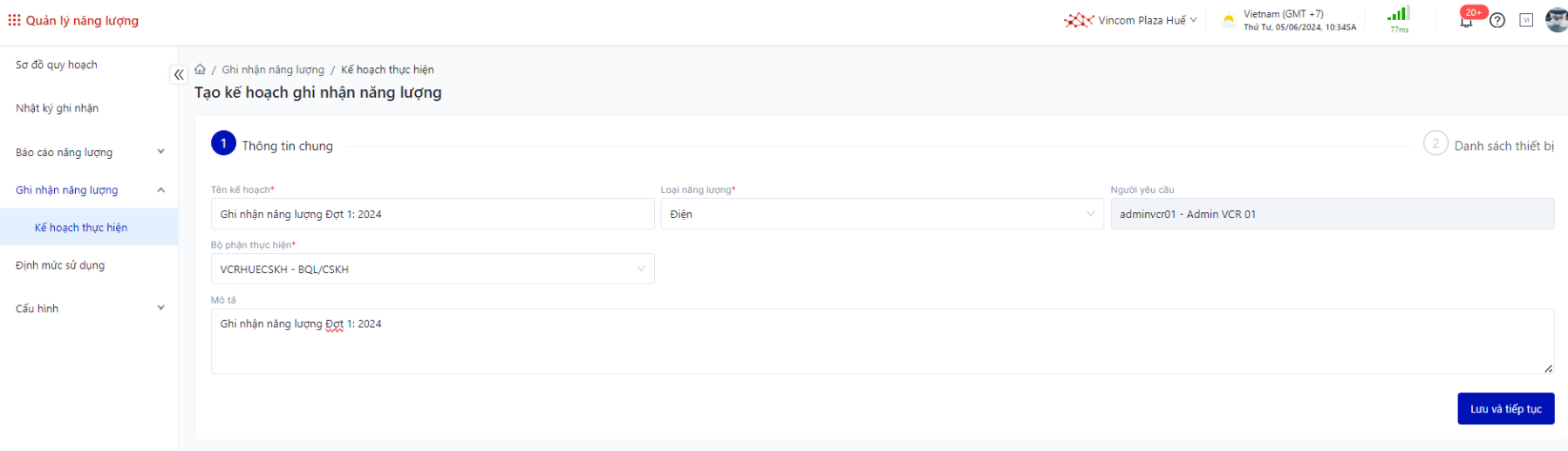Screen dimensions: 1568x451
Task: Open the user avatar menu
Action: click(x=1556, y=20)
